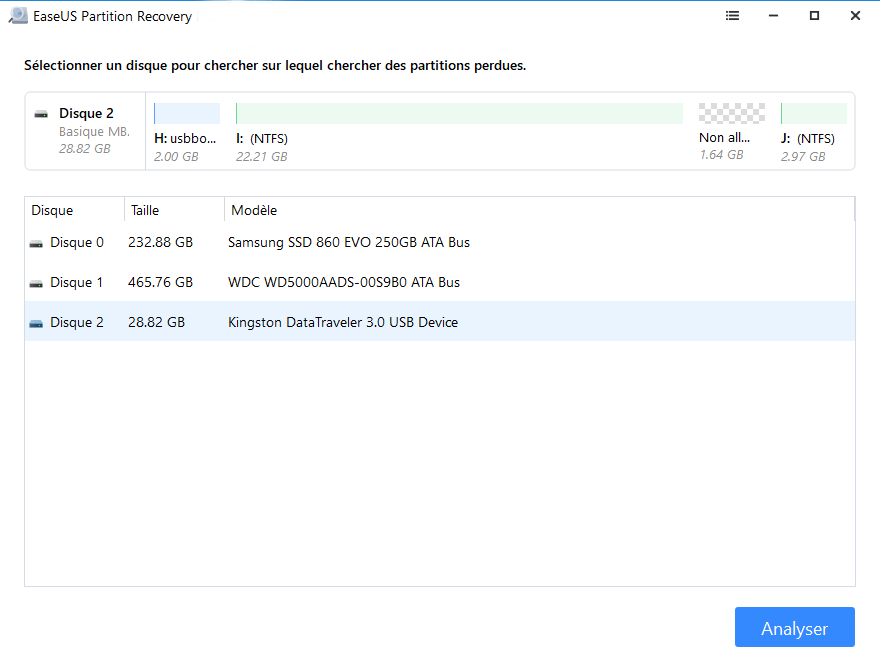The height and width of the screenshot is (671, 880).
Task: Click WDC WD5000AADS-00S9B0 ATA Bus model
Action: click(344, 282)
